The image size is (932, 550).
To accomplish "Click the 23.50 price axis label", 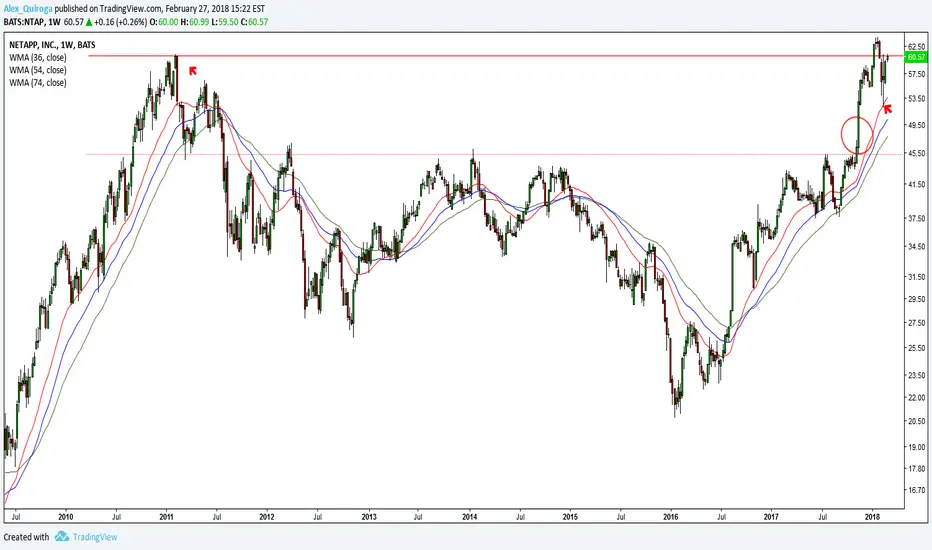I will (x=916, y=375).
